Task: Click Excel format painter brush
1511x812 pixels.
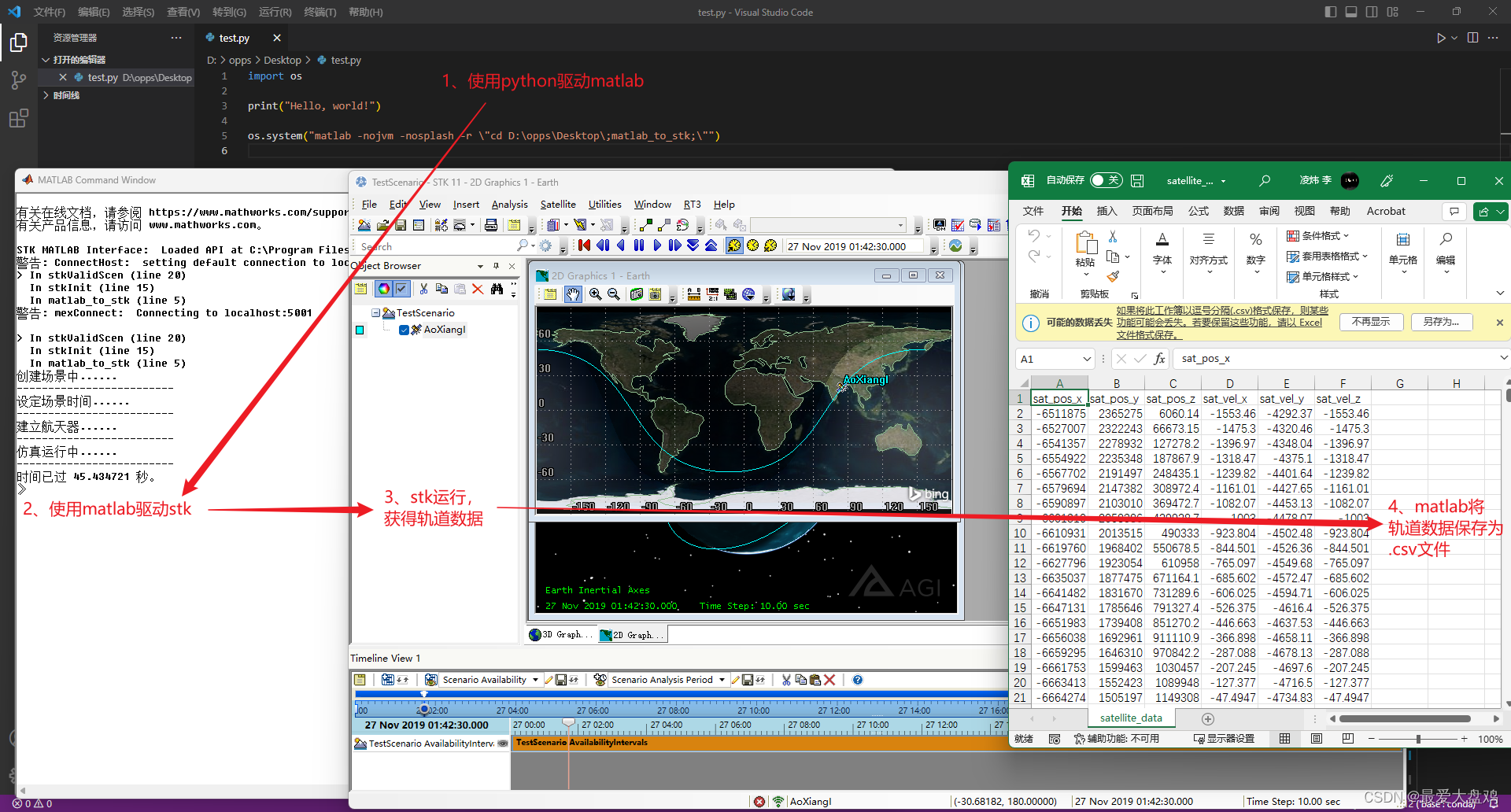Action: pyautogui.click(x=1113, y=276)
